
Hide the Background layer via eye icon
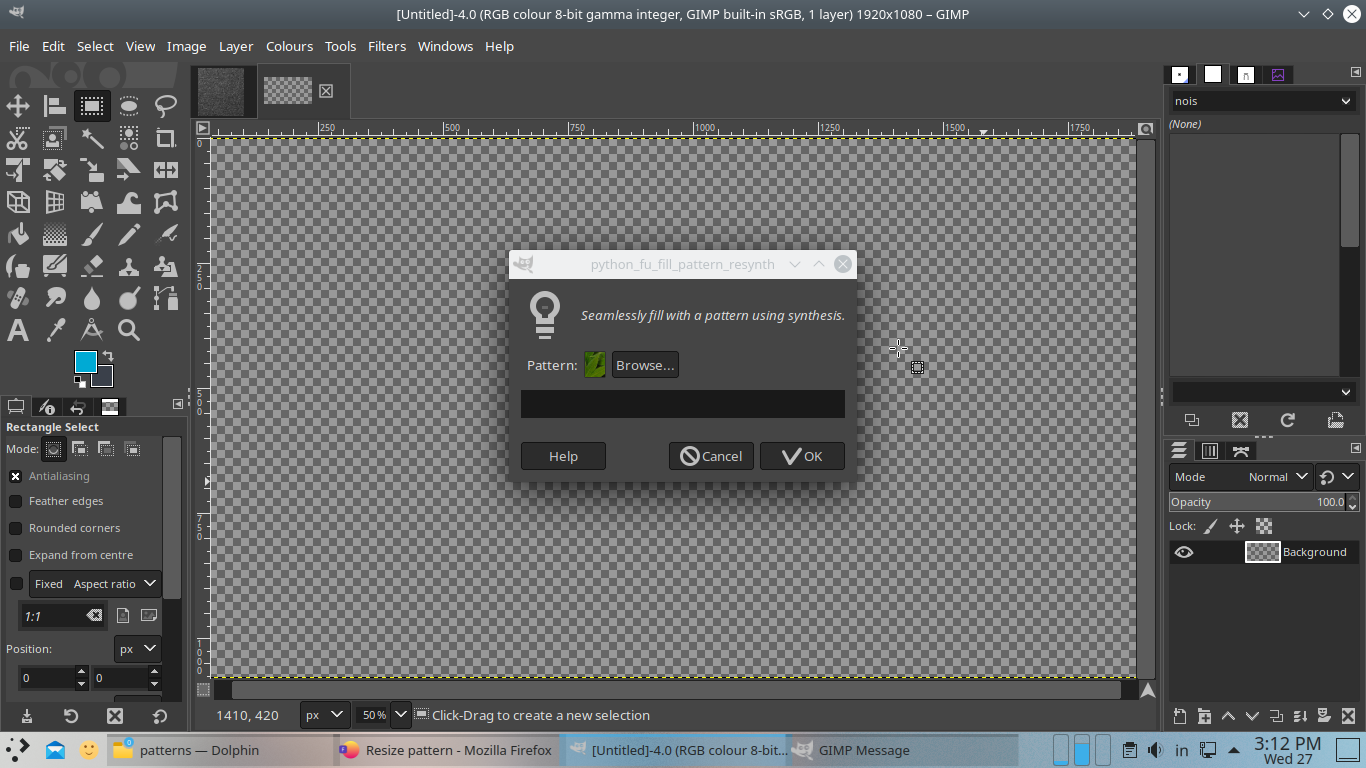click(1184, 552)
